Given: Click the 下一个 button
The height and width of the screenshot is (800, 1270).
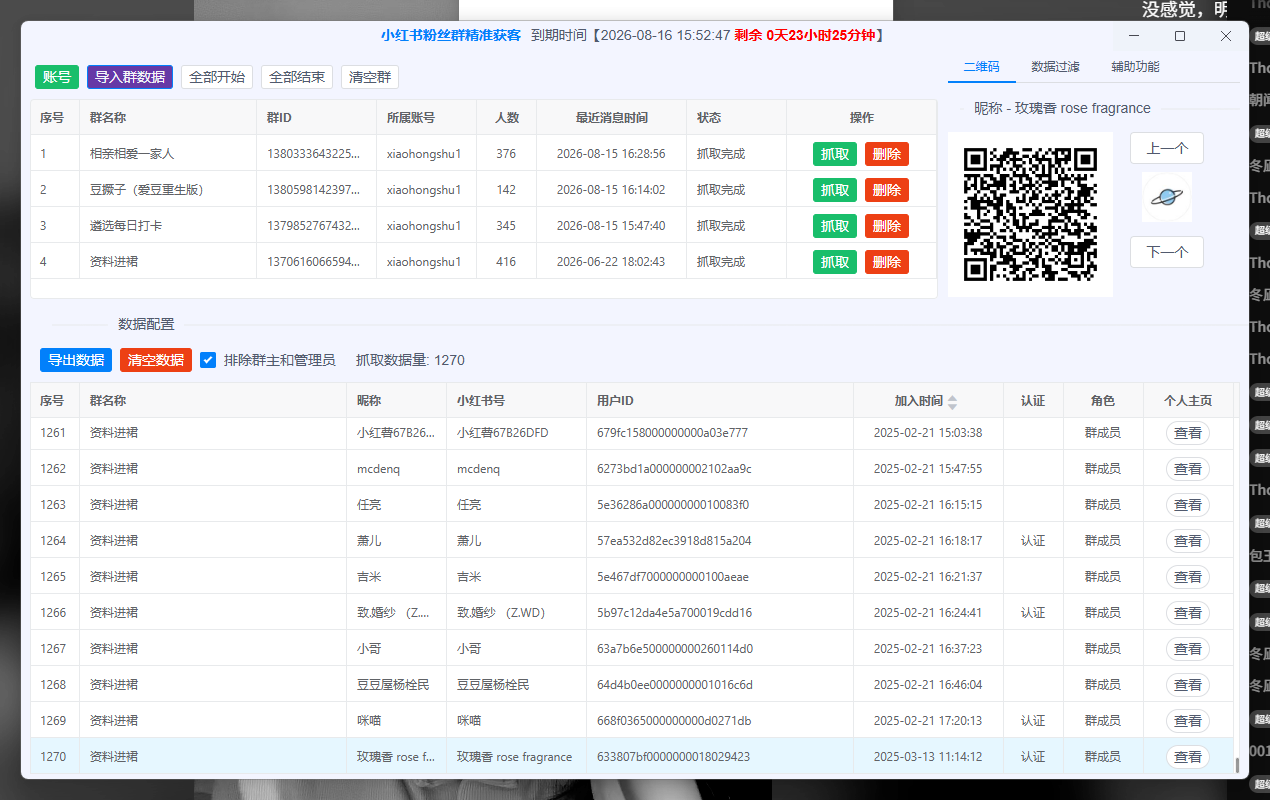Looking at the screenshot, I should tap(1167, 252).
